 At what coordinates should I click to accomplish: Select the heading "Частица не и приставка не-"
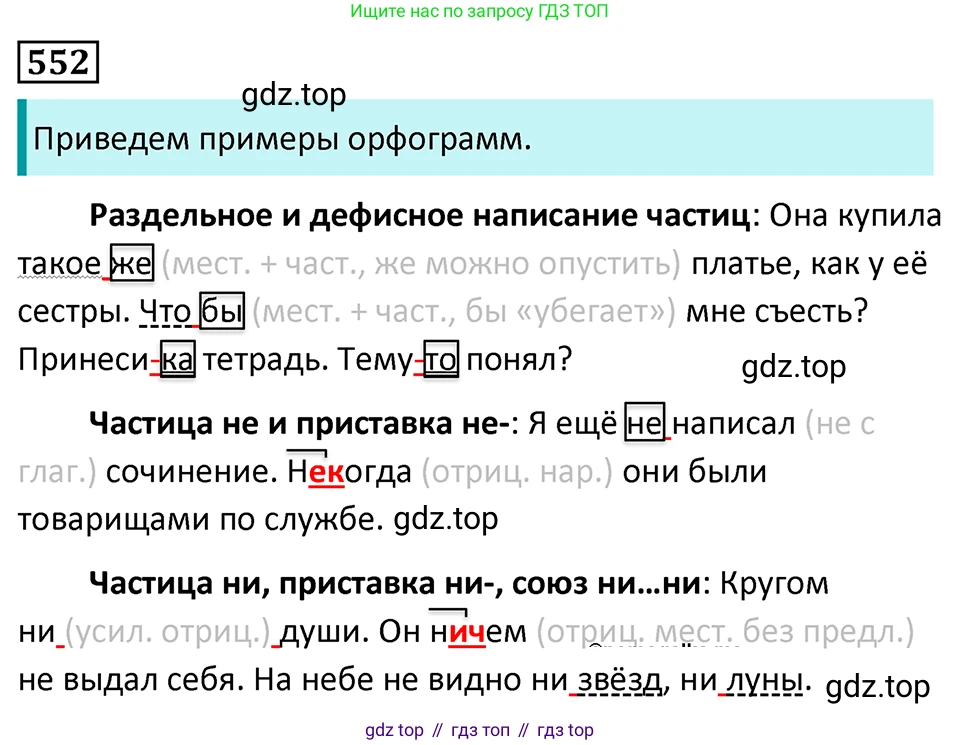pyautogui.click(x=299, y=424)
